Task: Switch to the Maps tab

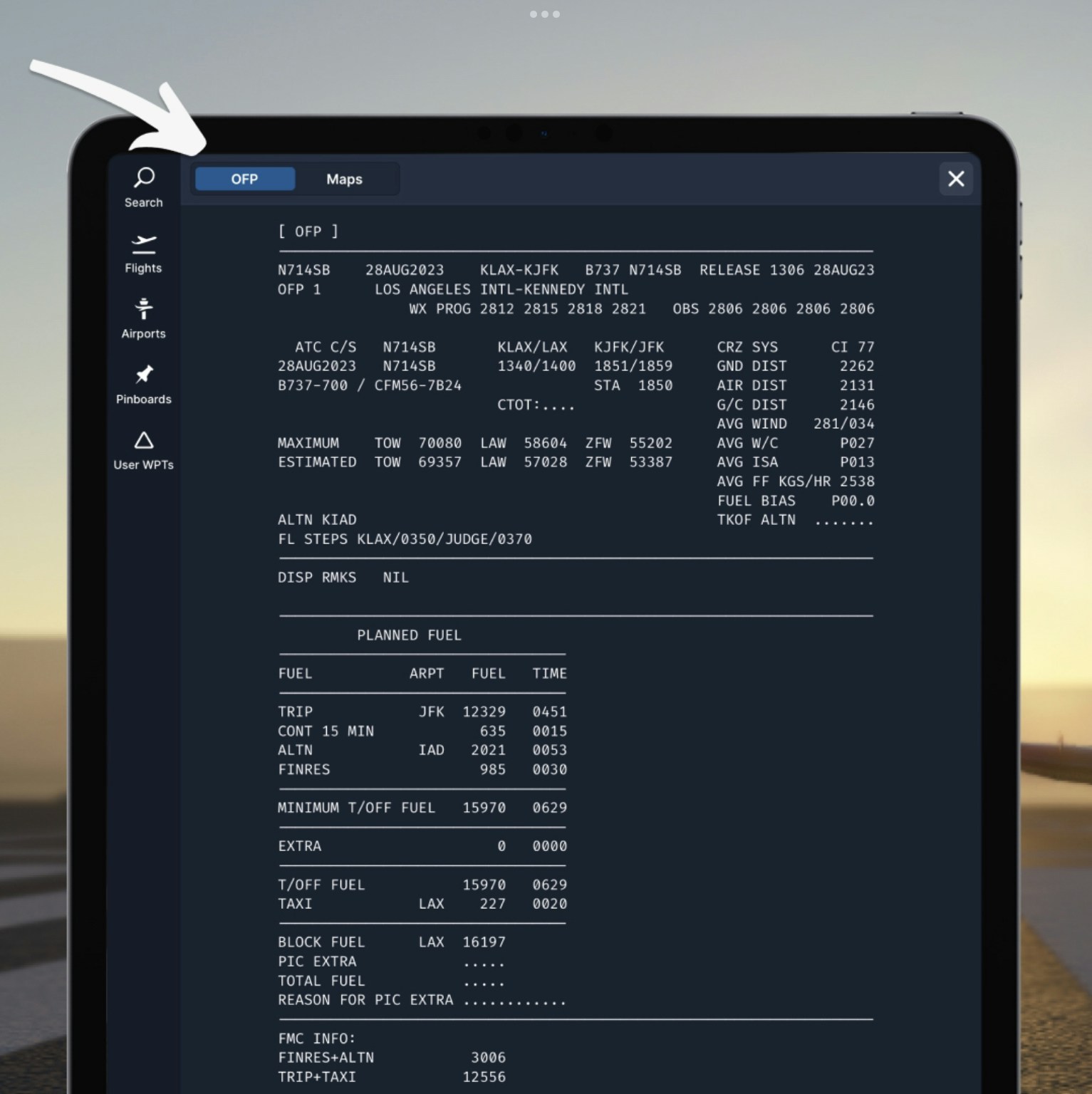Action: [344, 179]
